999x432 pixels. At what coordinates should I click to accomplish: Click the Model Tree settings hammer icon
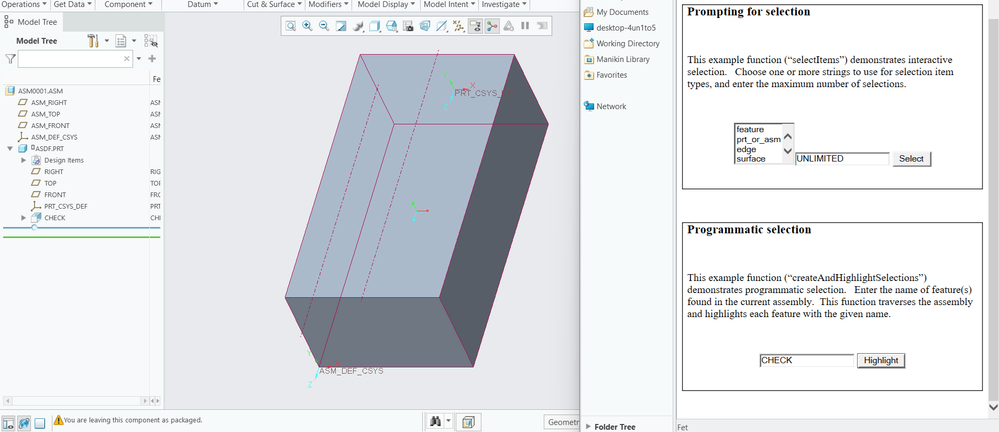pos(93,41)
